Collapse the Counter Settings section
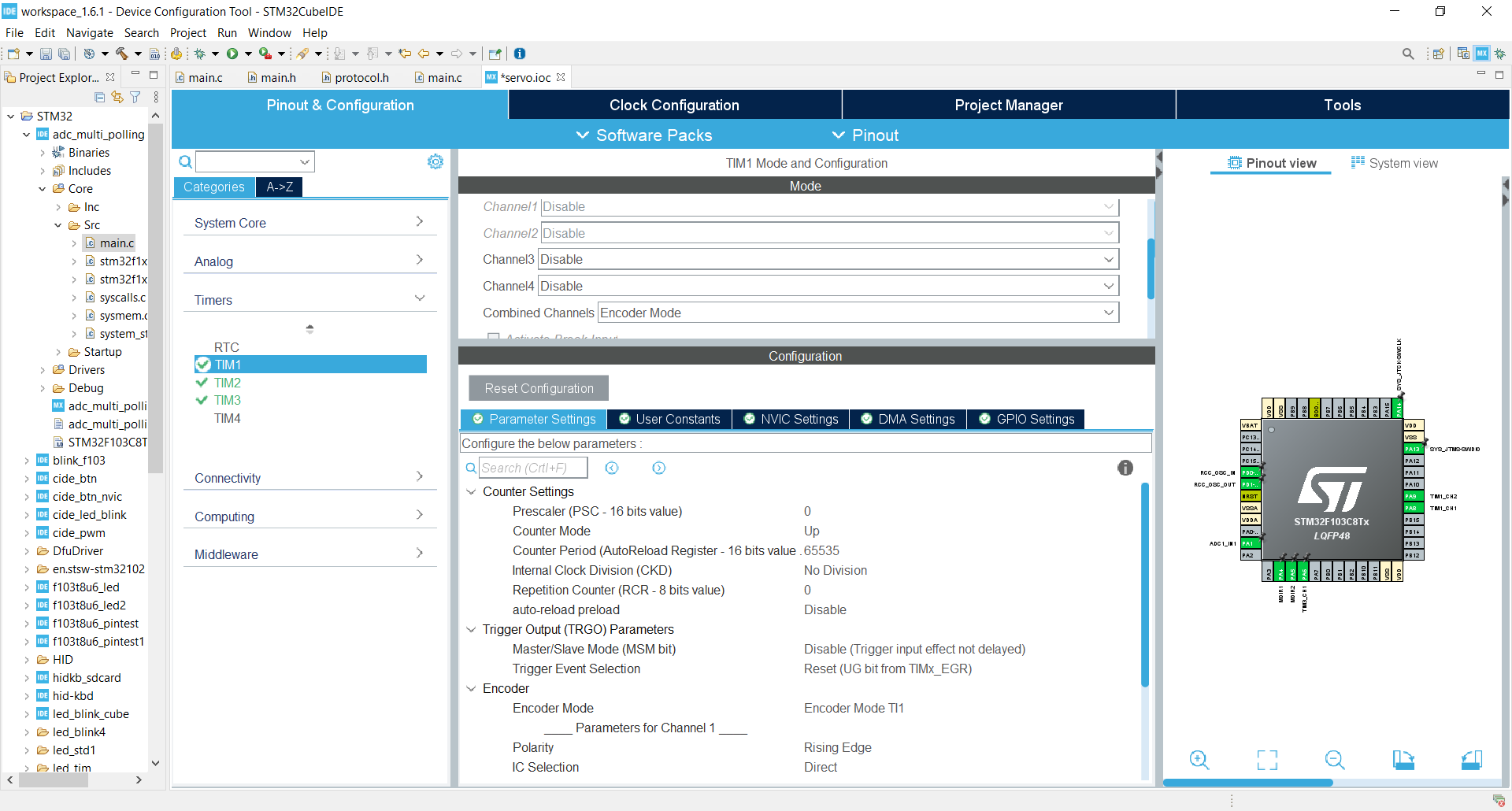The width and height of the screenshot is (1512, 811). 471,492
